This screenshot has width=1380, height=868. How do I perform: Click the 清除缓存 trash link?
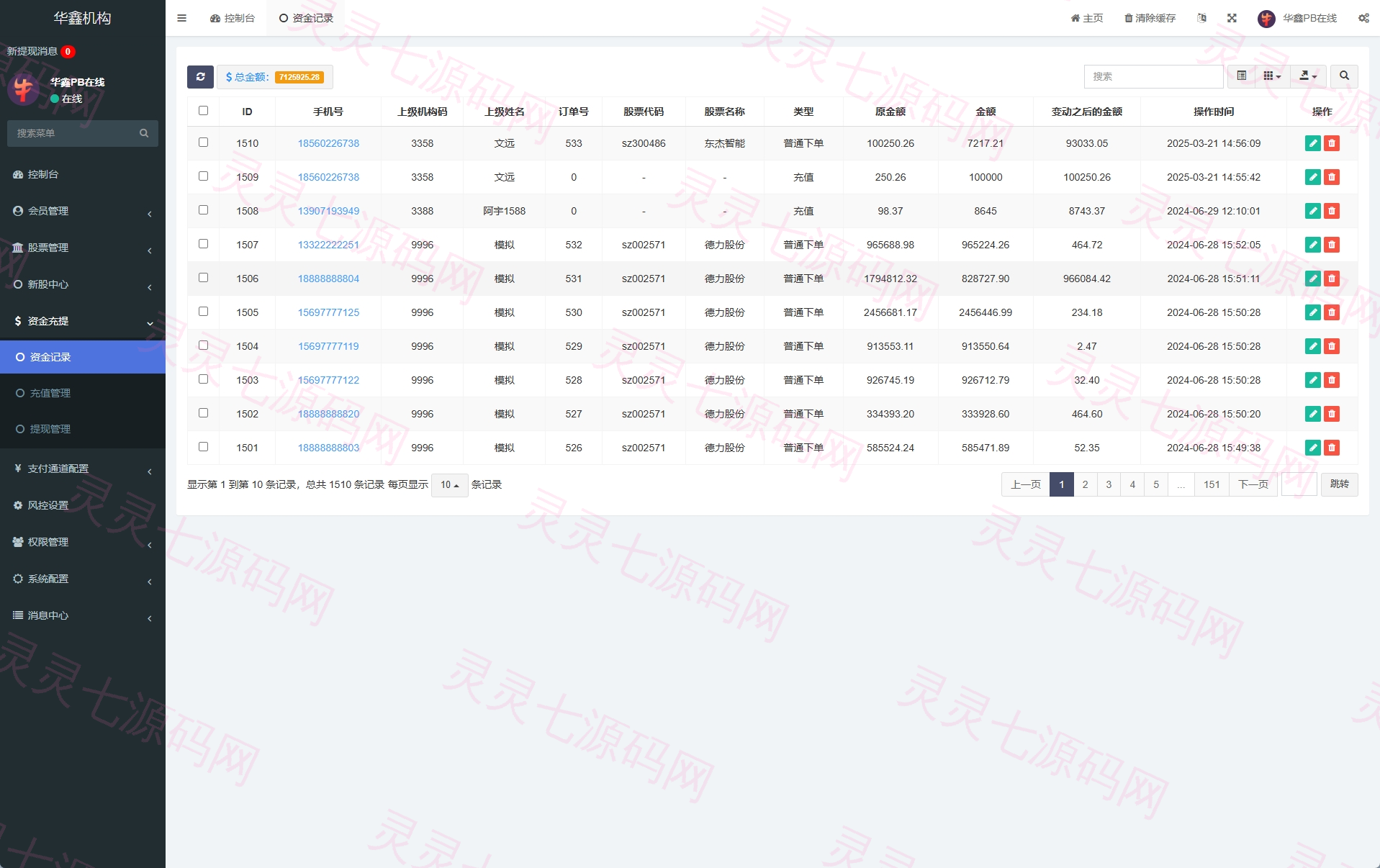pos(1150,18)
